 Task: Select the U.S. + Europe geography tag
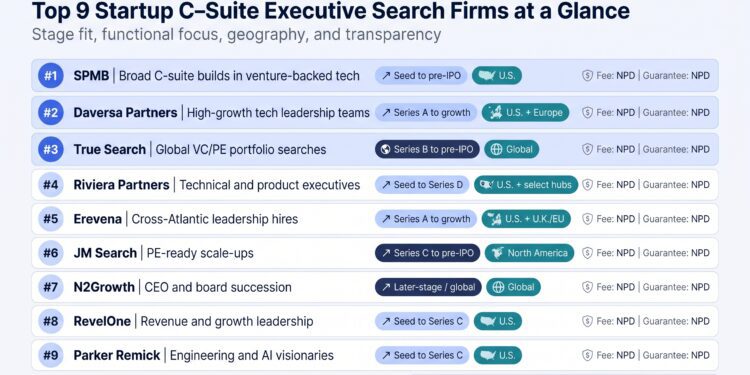point(525,112)
